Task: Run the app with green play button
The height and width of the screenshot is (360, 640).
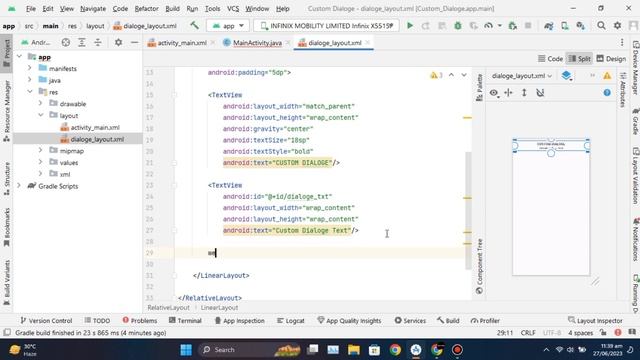Action: (x=410, y=25)
